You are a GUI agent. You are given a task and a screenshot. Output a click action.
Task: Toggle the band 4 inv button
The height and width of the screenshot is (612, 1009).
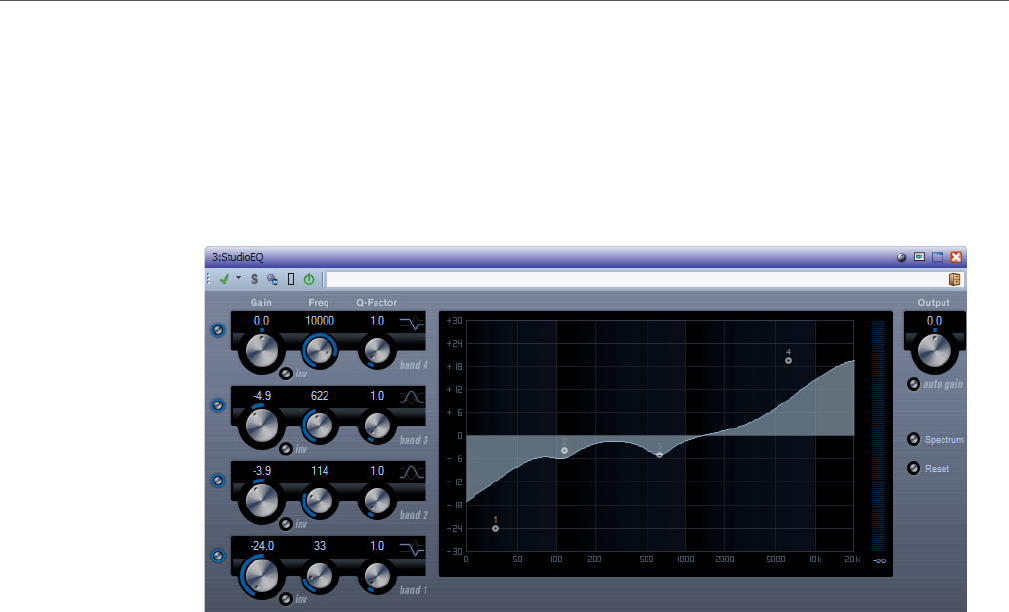[286, 374]
